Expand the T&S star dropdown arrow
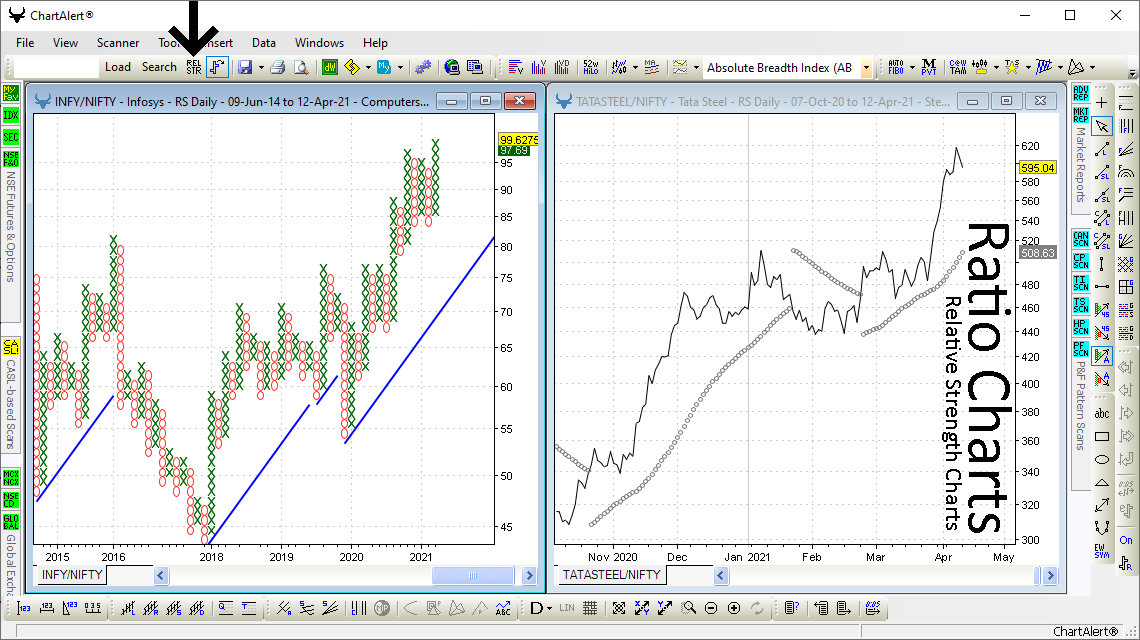 1028,68
